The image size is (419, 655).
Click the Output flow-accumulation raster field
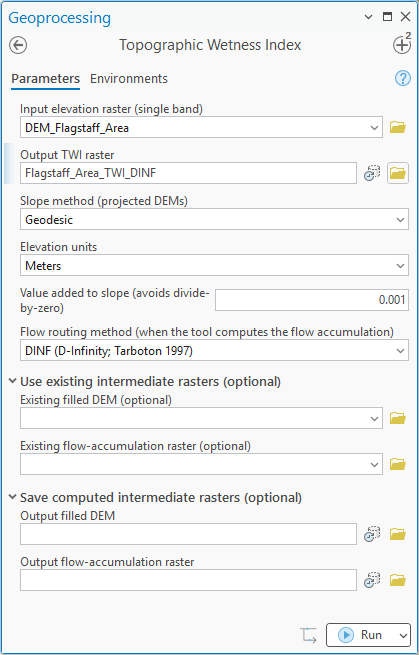(188, 580)
